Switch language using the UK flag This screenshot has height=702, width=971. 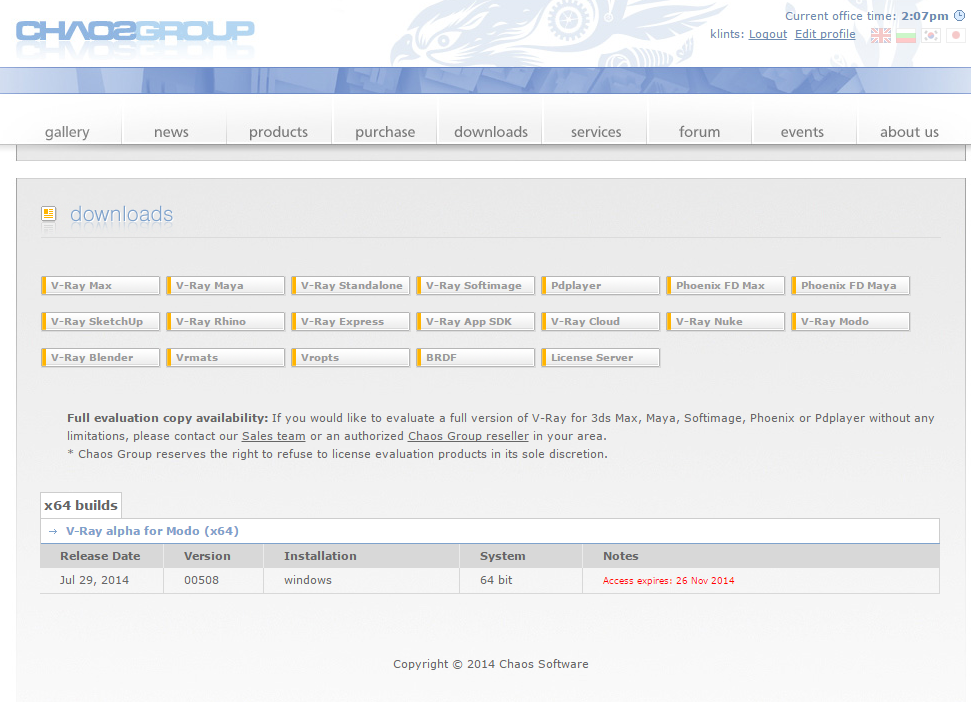pos(881,35)
